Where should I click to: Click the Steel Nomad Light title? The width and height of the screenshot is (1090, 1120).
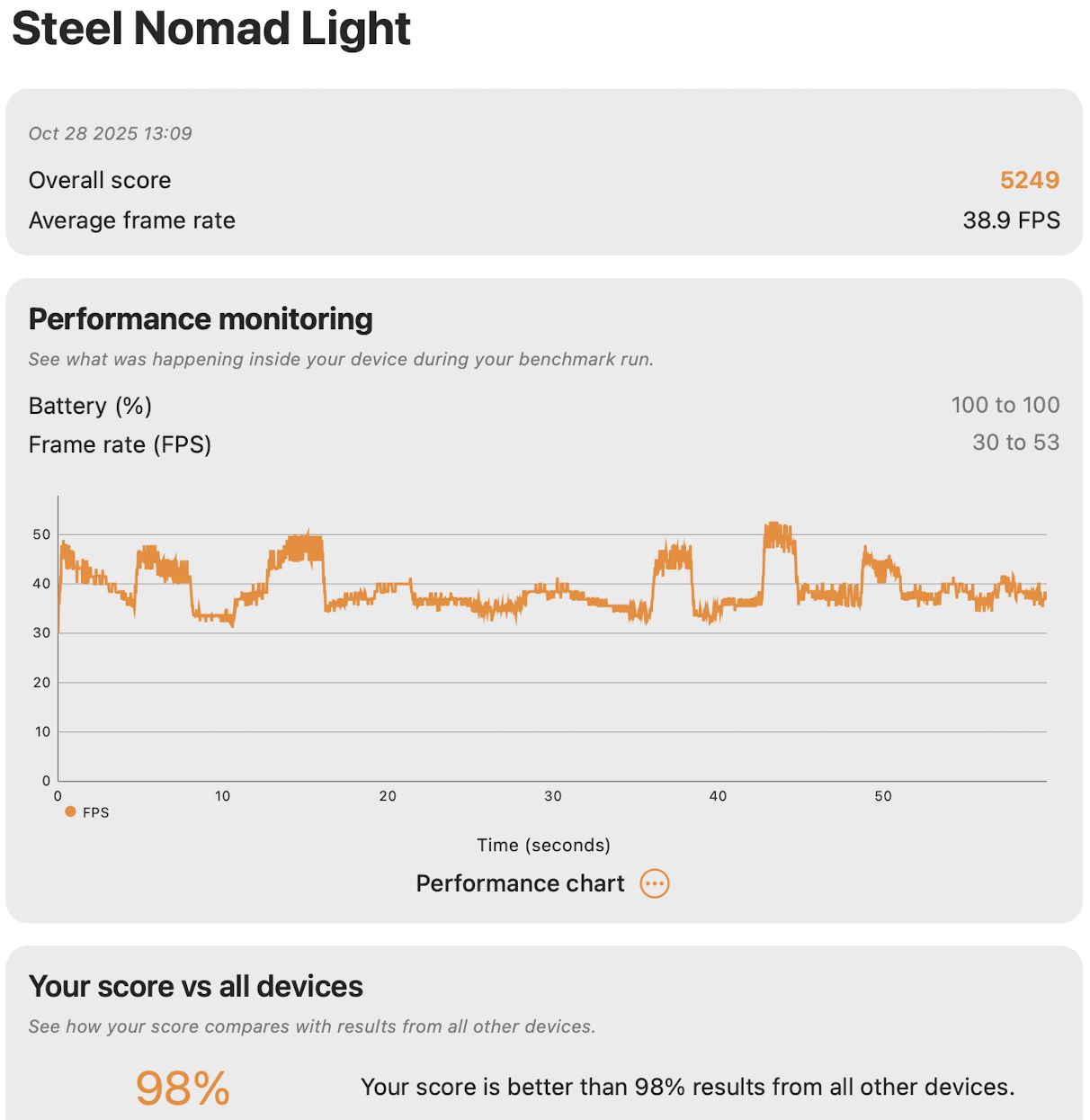click(x=211, y=28)
